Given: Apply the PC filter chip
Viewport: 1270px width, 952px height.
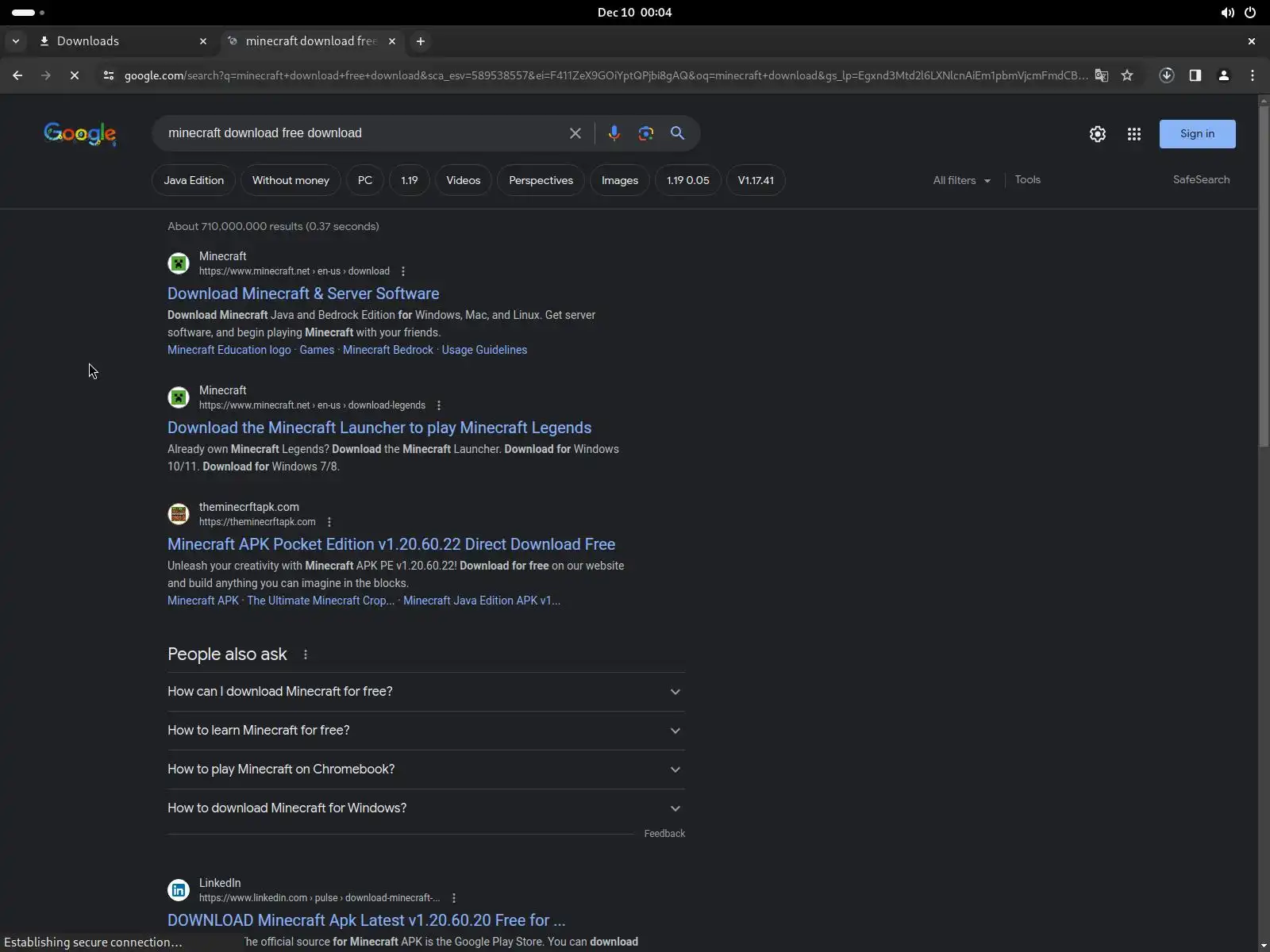Looking at the screenshot, I should tap(365, 180).
